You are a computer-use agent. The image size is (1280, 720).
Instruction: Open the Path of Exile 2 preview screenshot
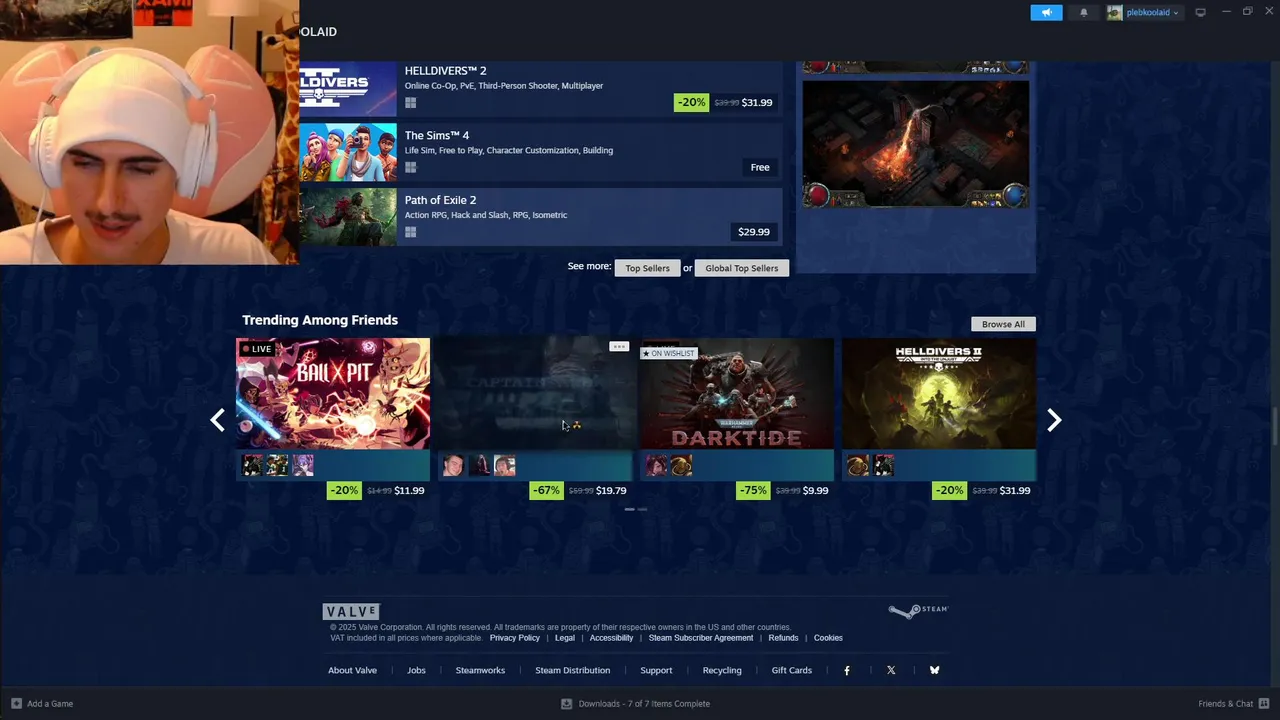(x=915, y=144)
